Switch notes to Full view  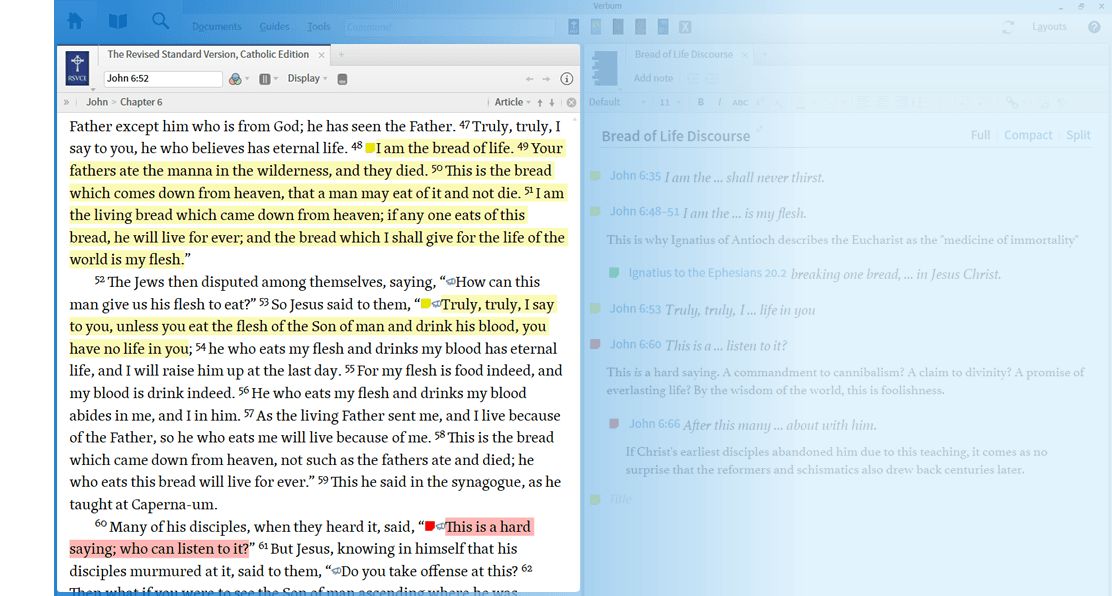(980, 135)
